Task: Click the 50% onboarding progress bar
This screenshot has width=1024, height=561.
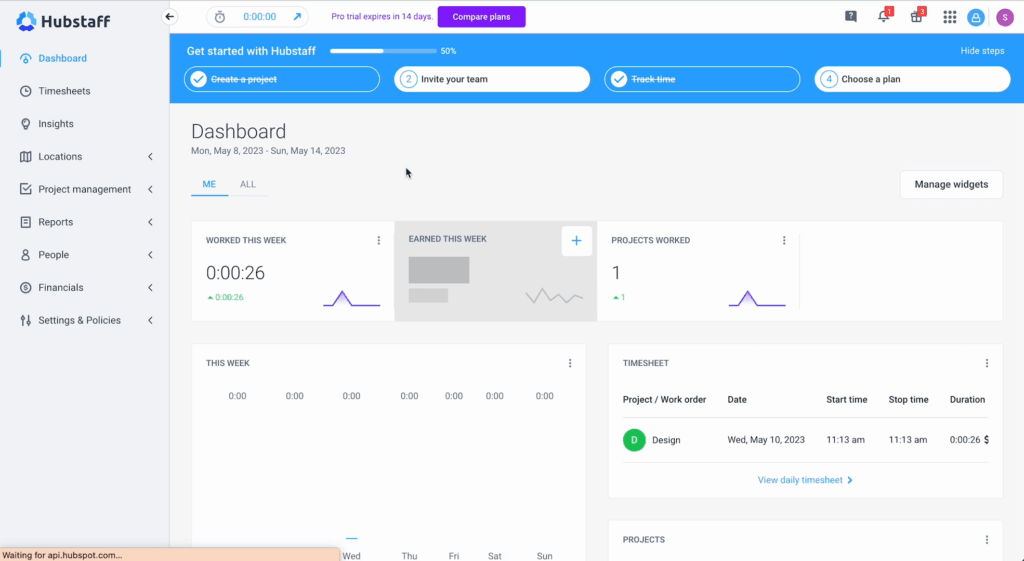Action: (x=383, y=51)
